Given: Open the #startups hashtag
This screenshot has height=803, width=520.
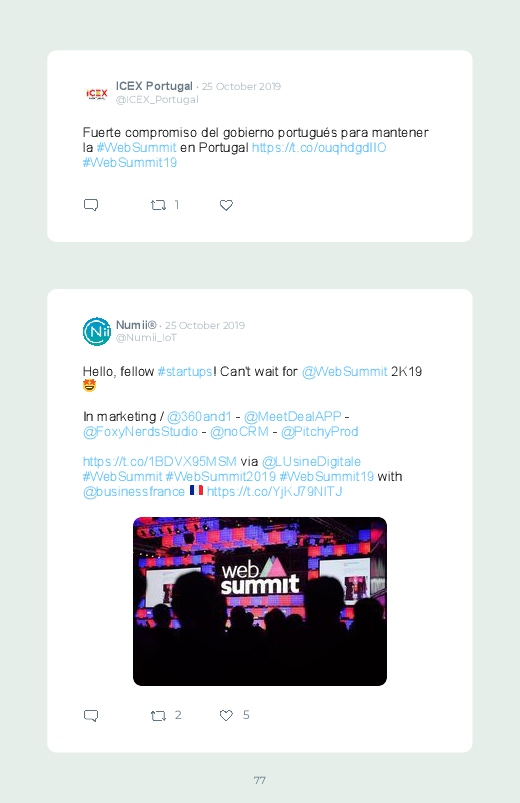Looking at the screenshot, I should click(x=185, y=371).
